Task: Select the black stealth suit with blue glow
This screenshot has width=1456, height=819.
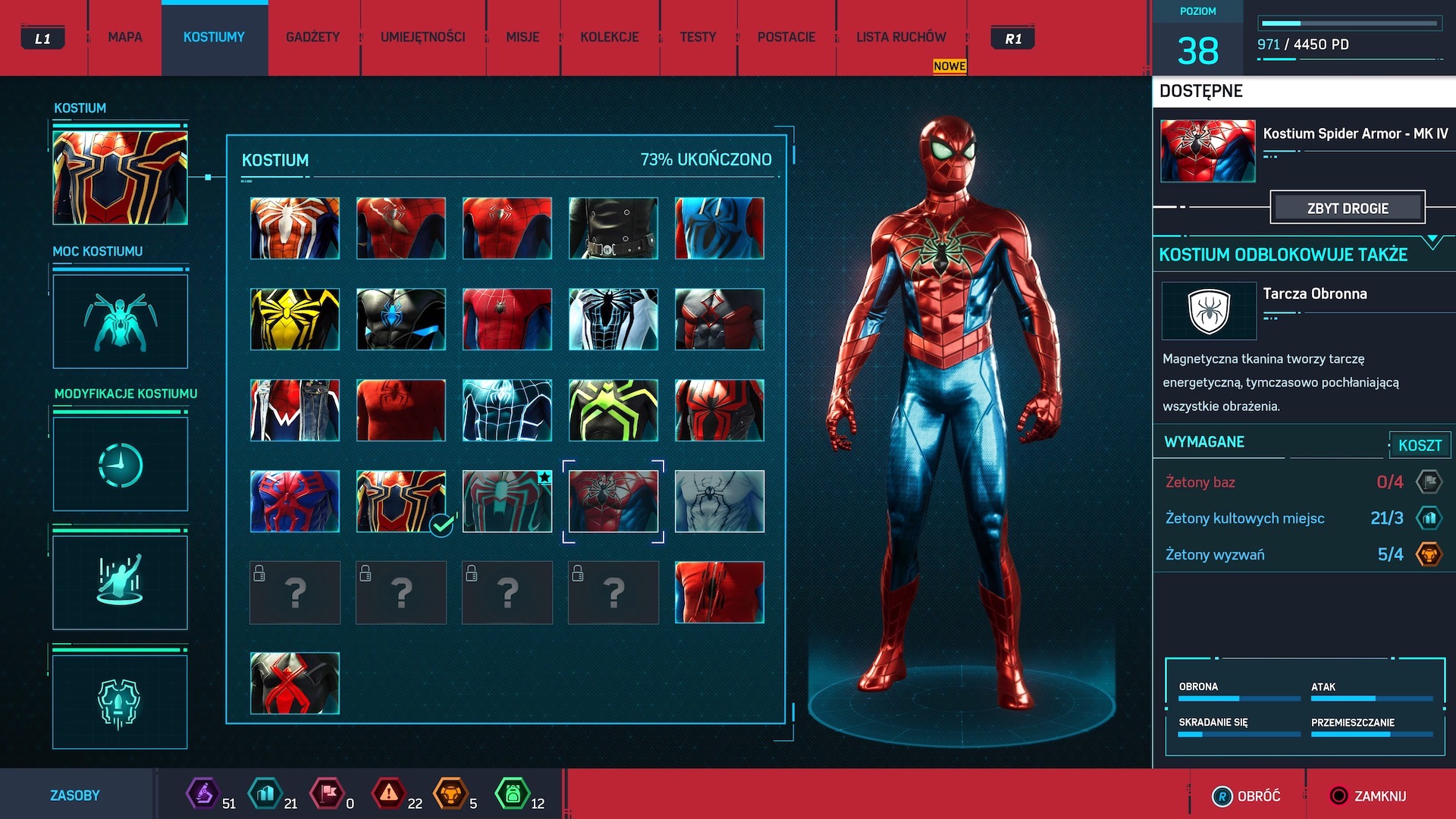Action: (401, 319)
